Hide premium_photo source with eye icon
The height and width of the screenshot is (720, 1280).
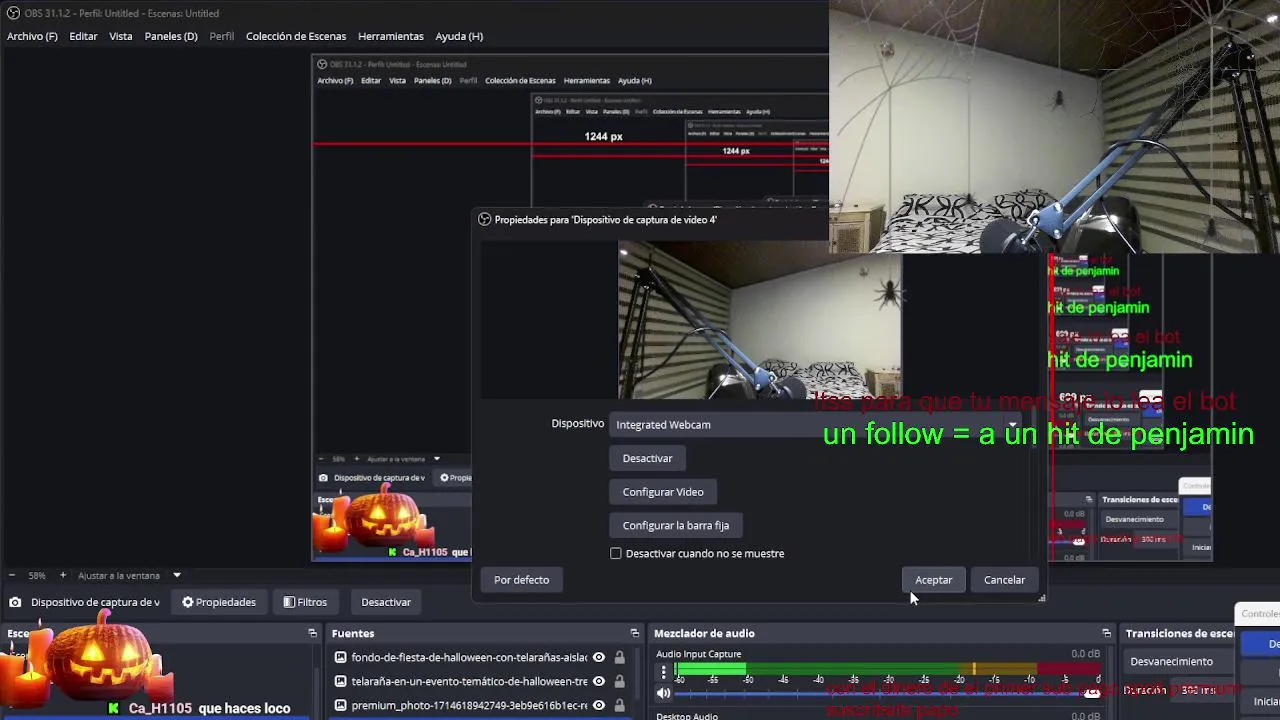[599, 705]
